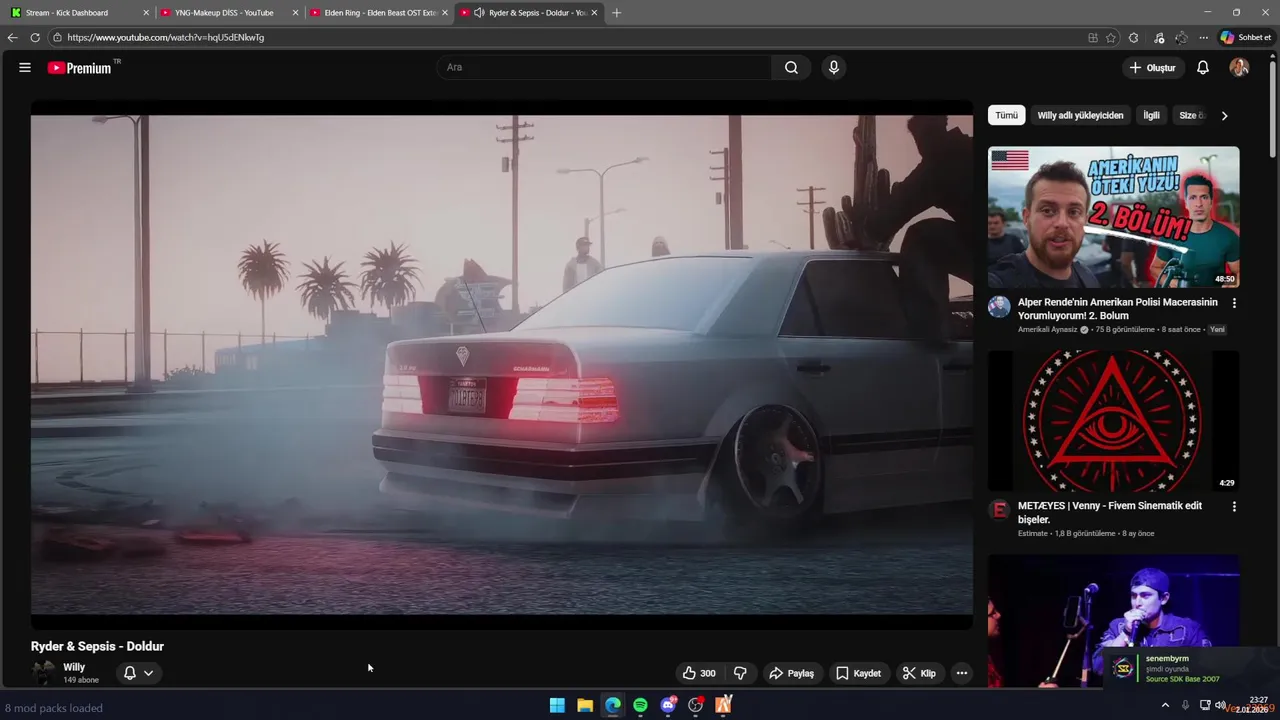Open more actions ellipsis below the video

(x=962, y=673)
